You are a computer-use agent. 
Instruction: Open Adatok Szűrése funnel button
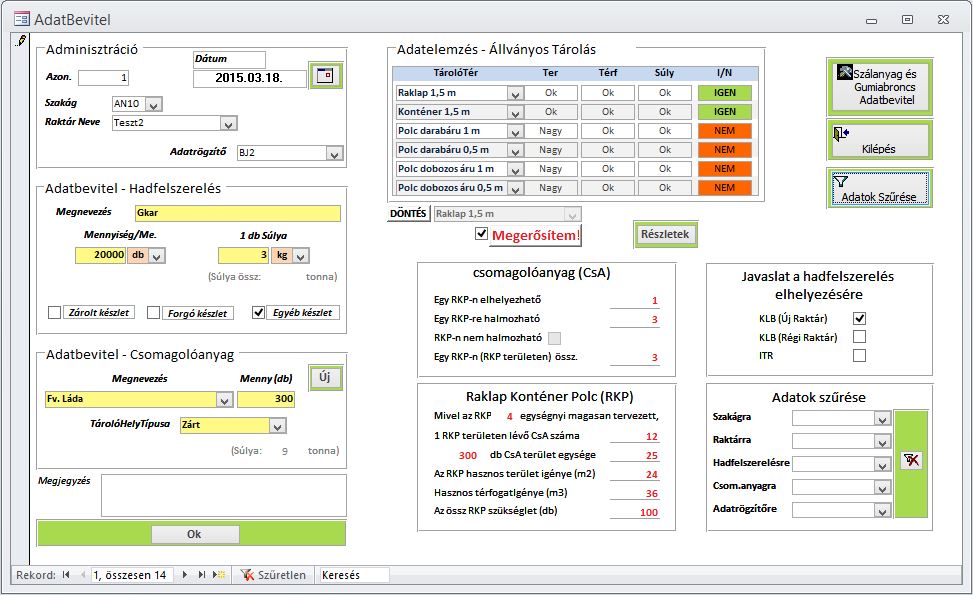point(879,188)
